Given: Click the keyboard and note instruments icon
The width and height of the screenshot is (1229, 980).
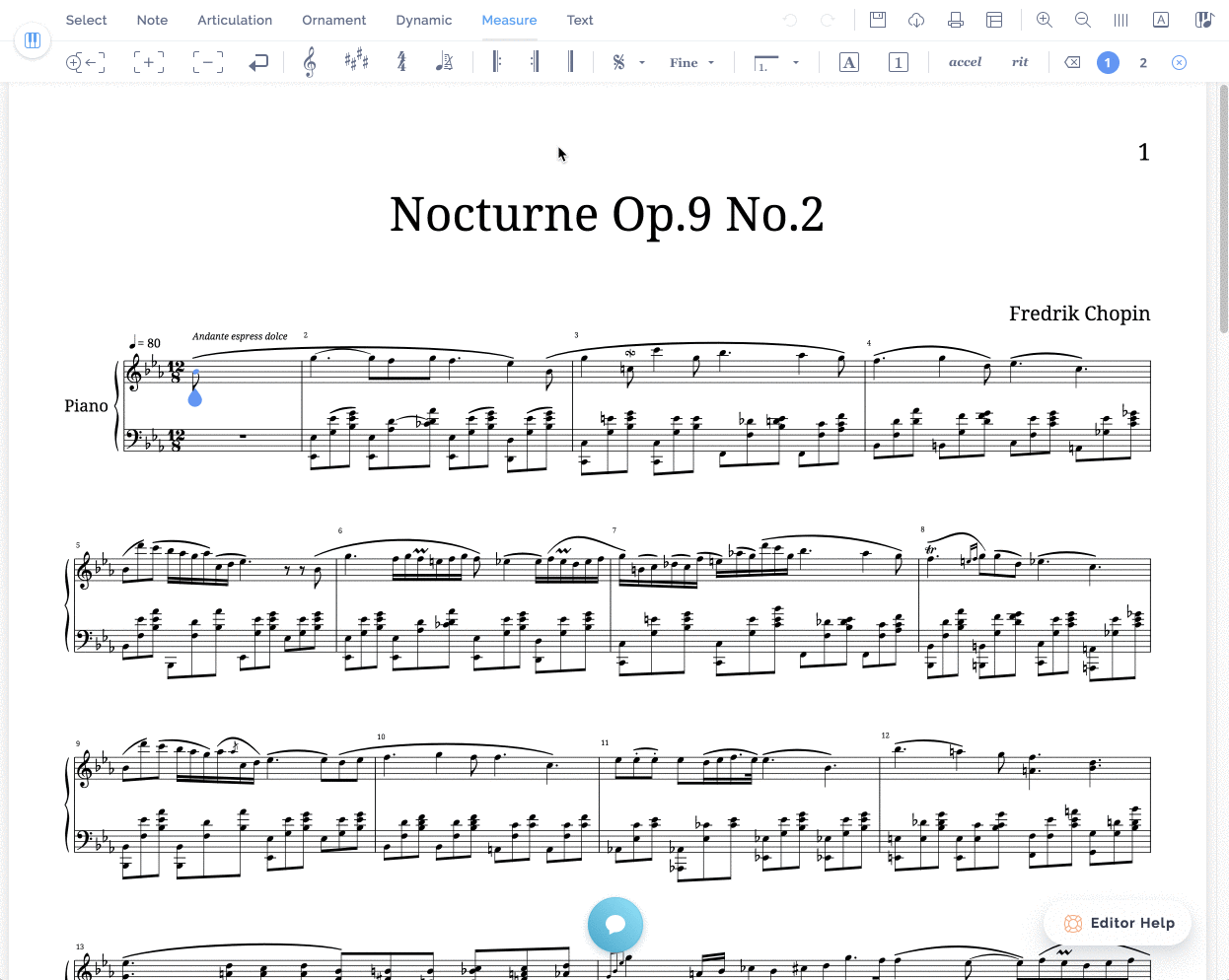Looking at the screenshot, I should [x=1203, y=20].
